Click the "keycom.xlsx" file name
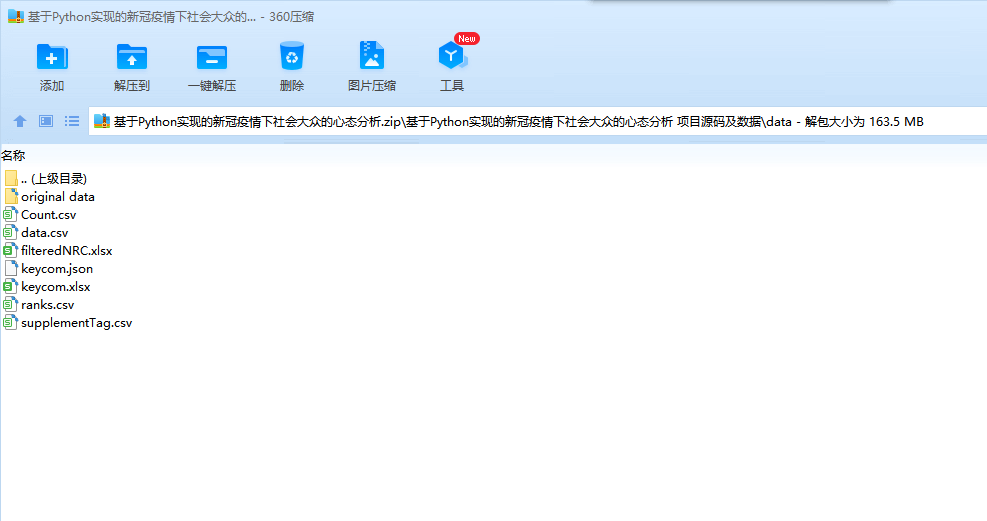Screen dimensions: 987x521 [56, 287]
